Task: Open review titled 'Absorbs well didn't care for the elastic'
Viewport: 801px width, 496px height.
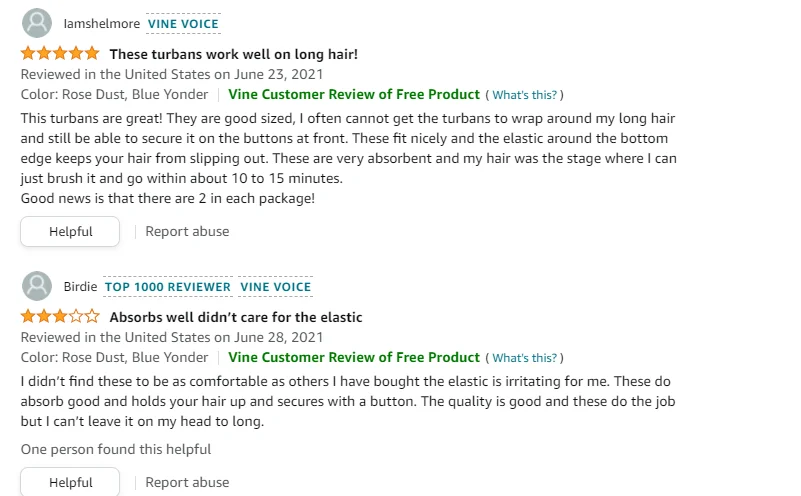Action: pos(235,317)
